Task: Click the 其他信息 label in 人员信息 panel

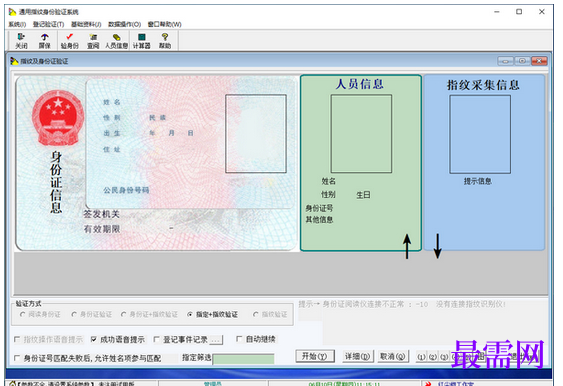Action: 319,219
